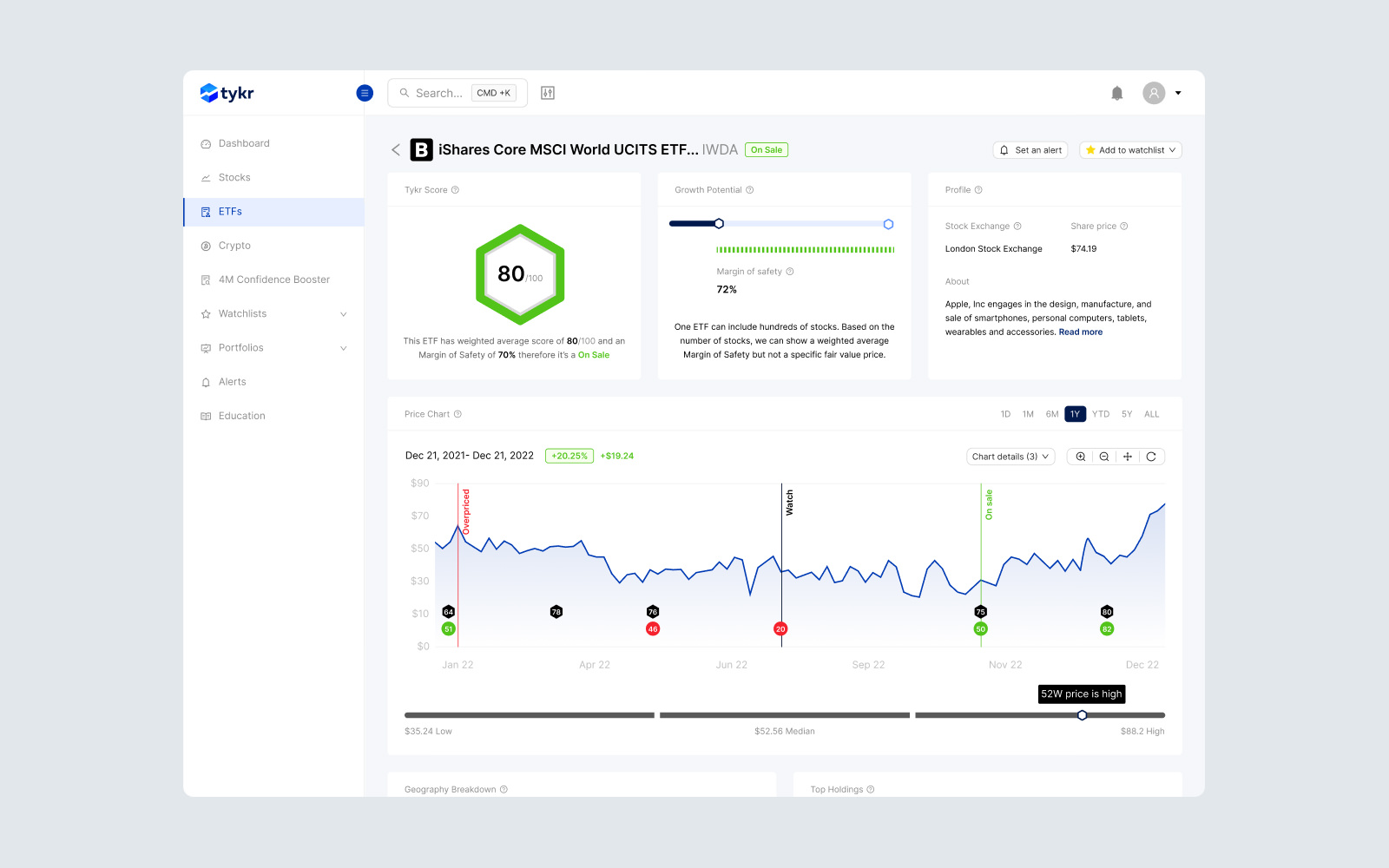Image resolution: width=1389 pixels, height=868 pixels.
Task: Select the 1Y chart range
Action: [1076, 414]
